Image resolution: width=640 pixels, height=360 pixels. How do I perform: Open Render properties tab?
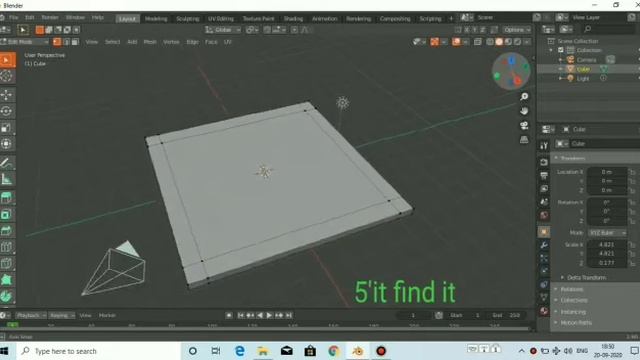pos(544,162)
